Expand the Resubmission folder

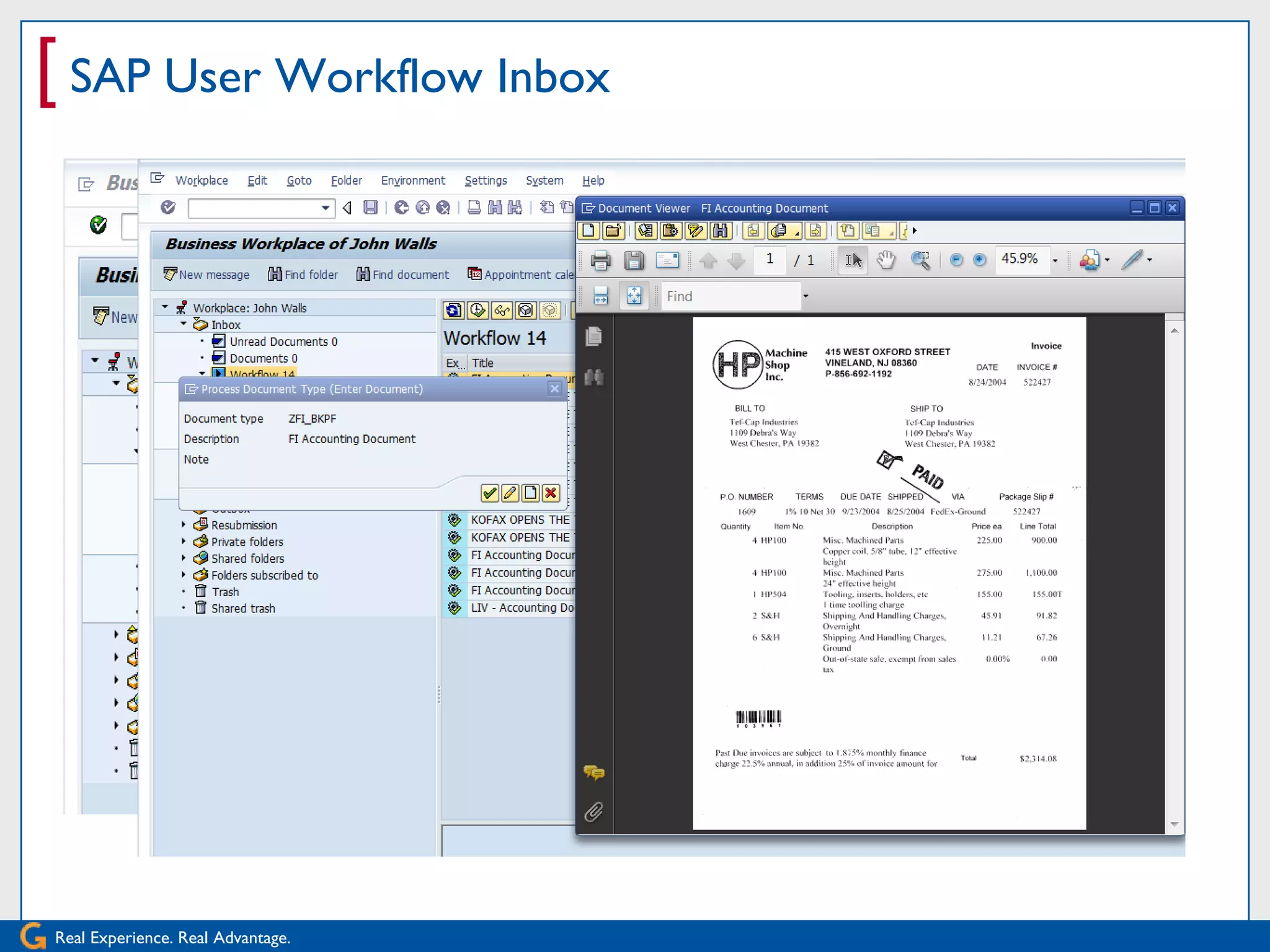(x=184, y=524)
